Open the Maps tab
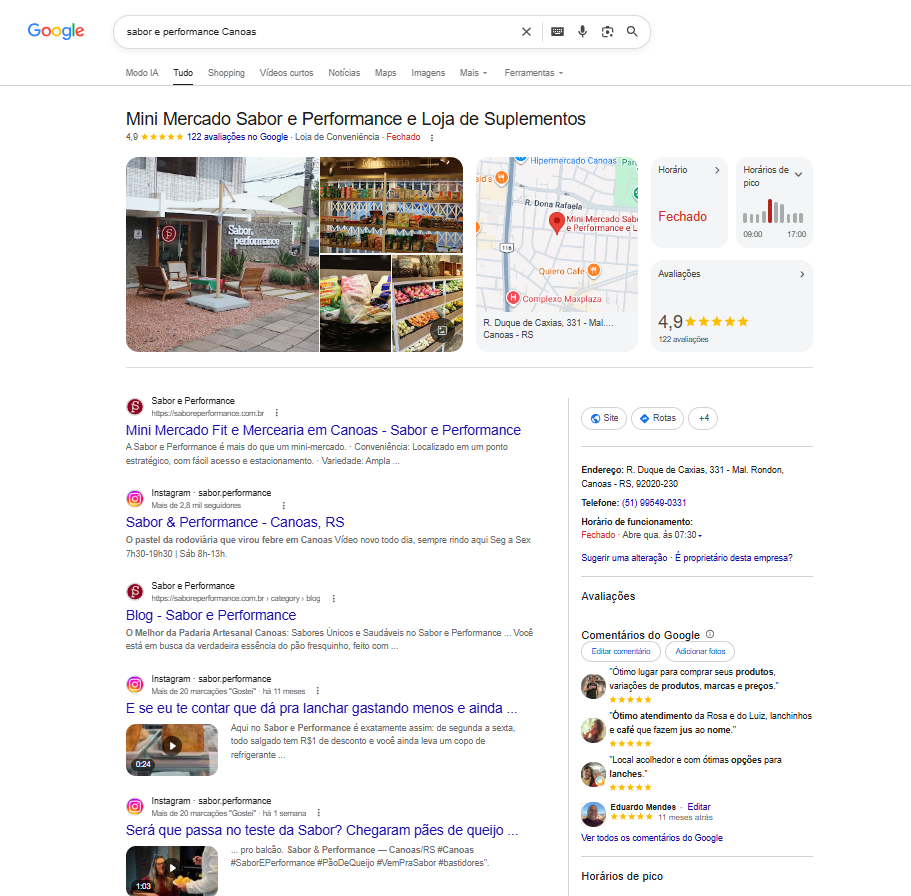Viewport: 911px width, 896px height. (x=385, y=73)
